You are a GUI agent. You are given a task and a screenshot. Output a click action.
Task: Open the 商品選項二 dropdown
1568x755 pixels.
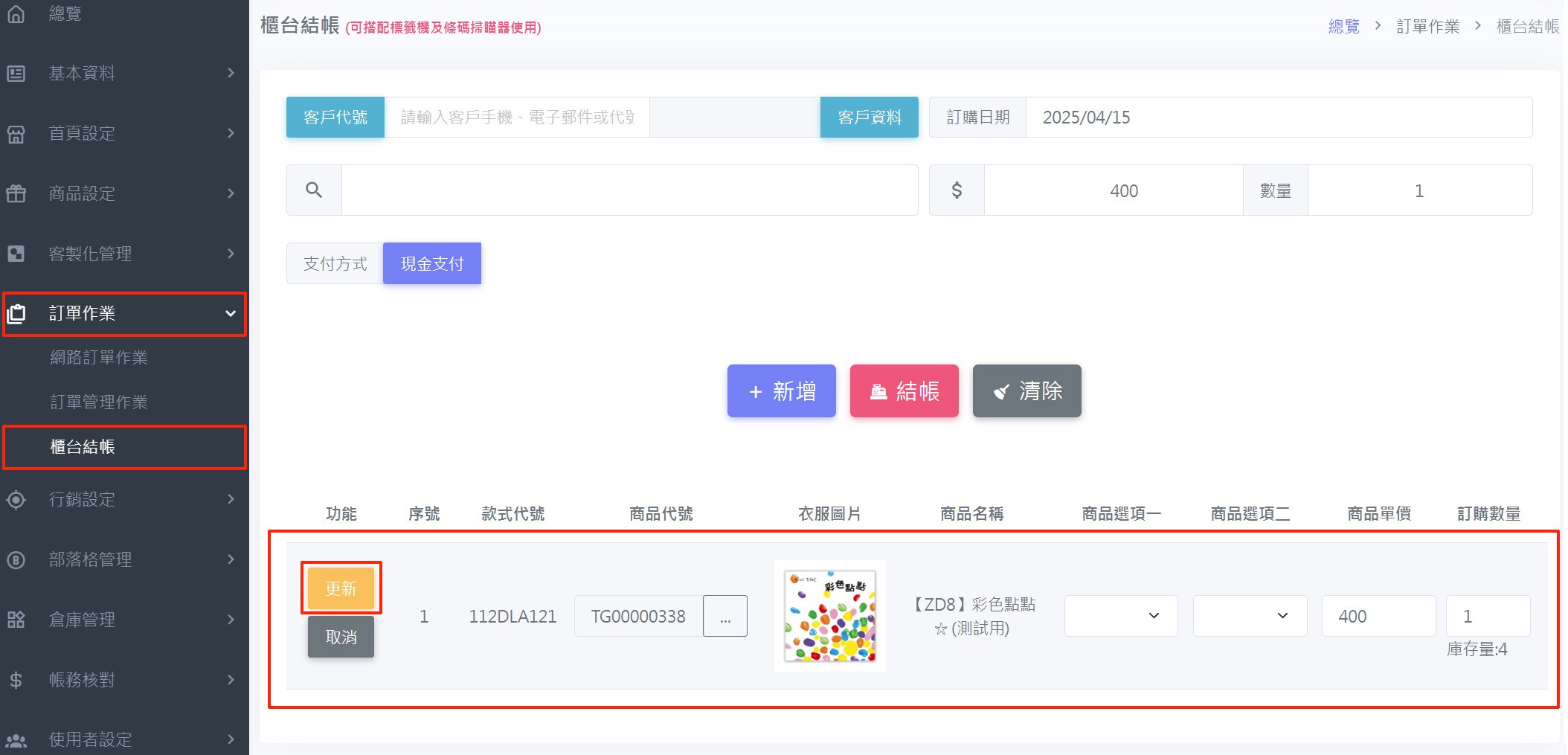coord(1249,616)
